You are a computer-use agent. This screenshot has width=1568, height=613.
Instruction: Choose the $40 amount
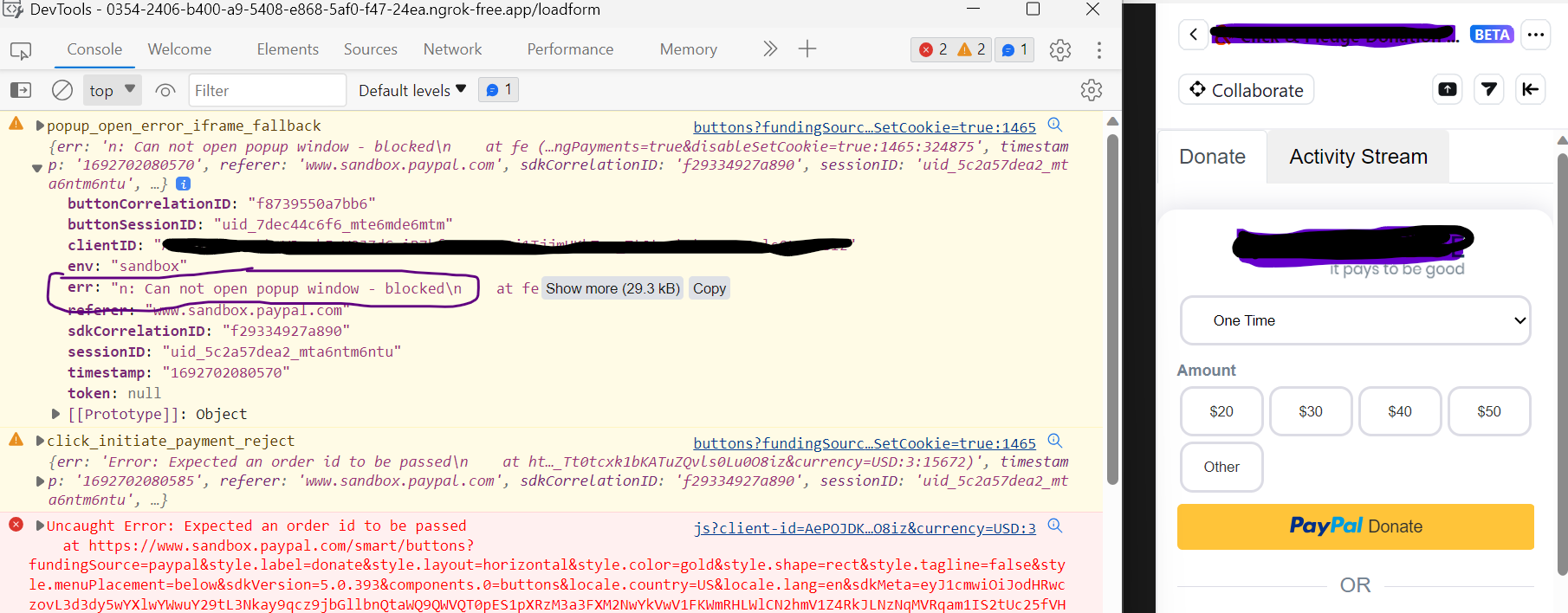1400,411
